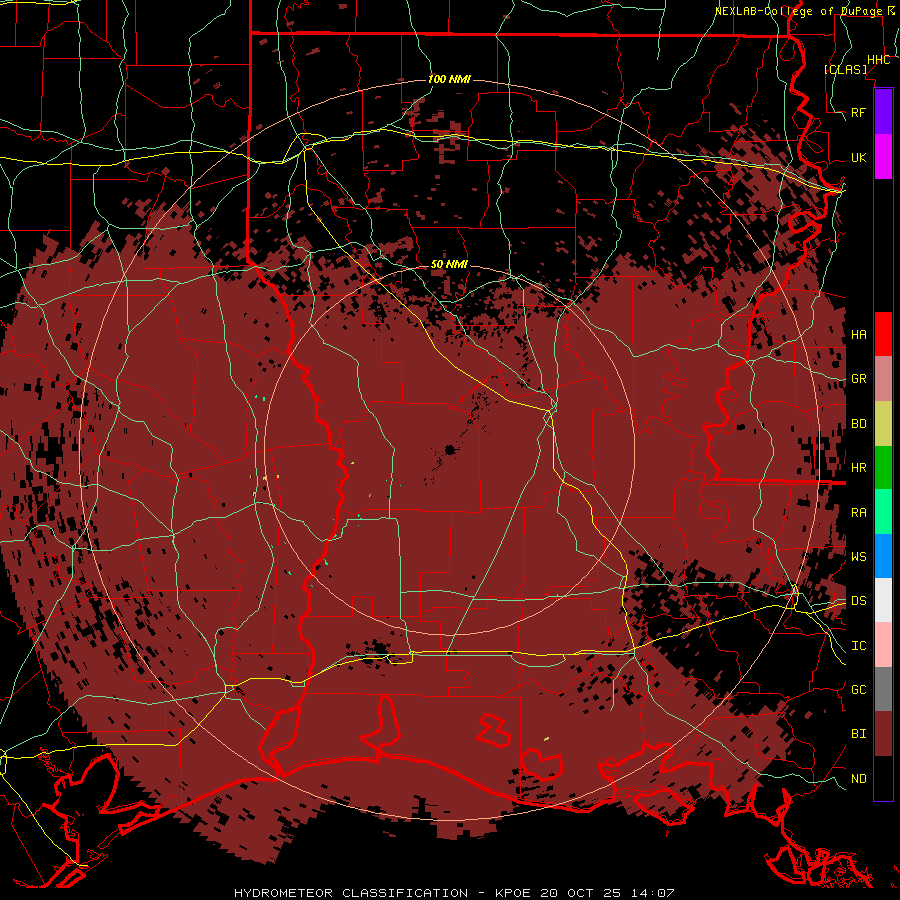Click the "HA" legend label
Screen dimensions: 900x900
pyautogui.click(x=858, y=335)
